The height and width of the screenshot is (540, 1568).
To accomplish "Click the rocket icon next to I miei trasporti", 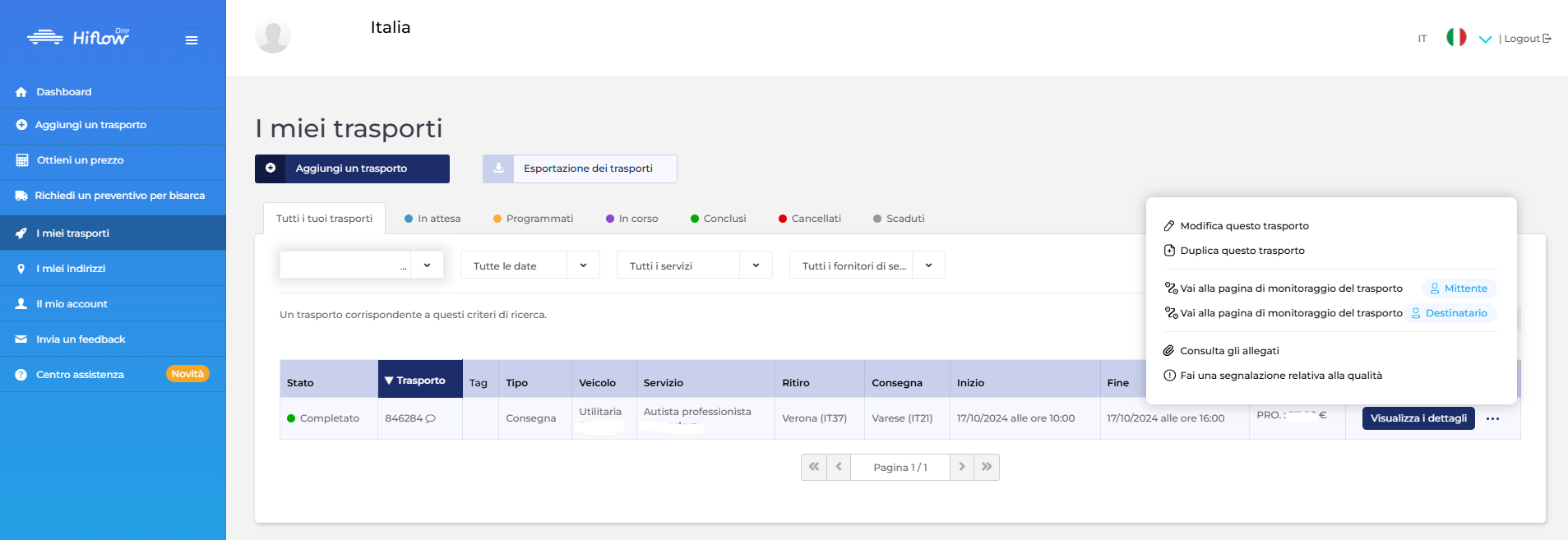I will tap(21, 233).
